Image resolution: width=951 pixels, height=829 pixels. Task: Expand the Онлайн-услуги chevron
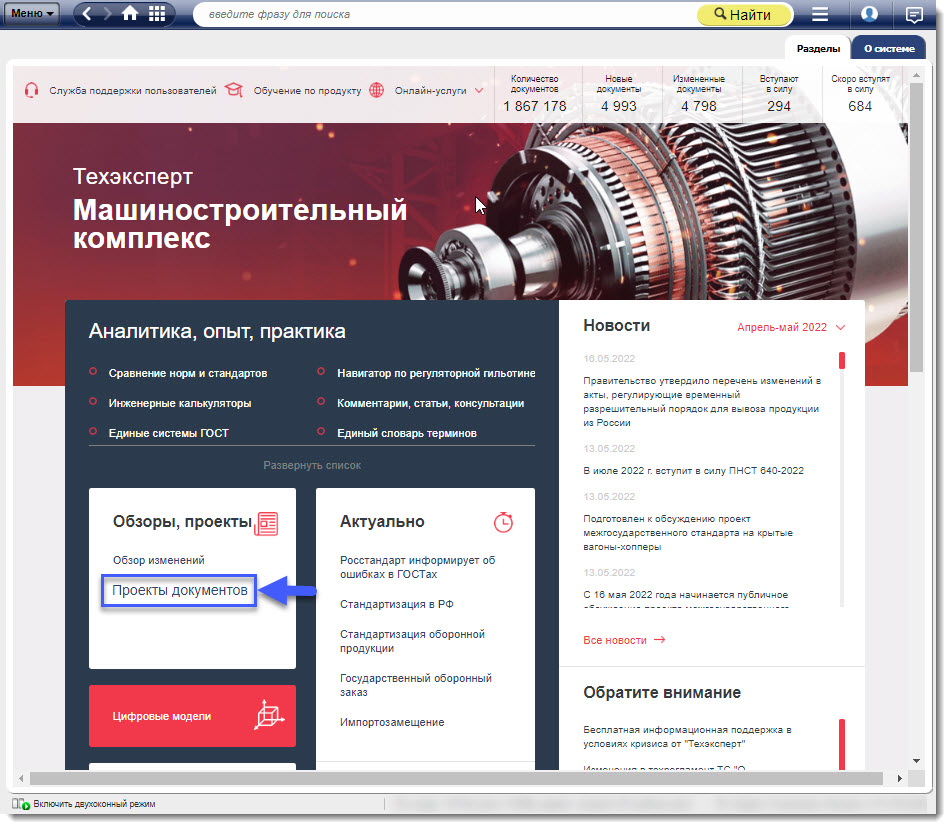pos(479,90)
